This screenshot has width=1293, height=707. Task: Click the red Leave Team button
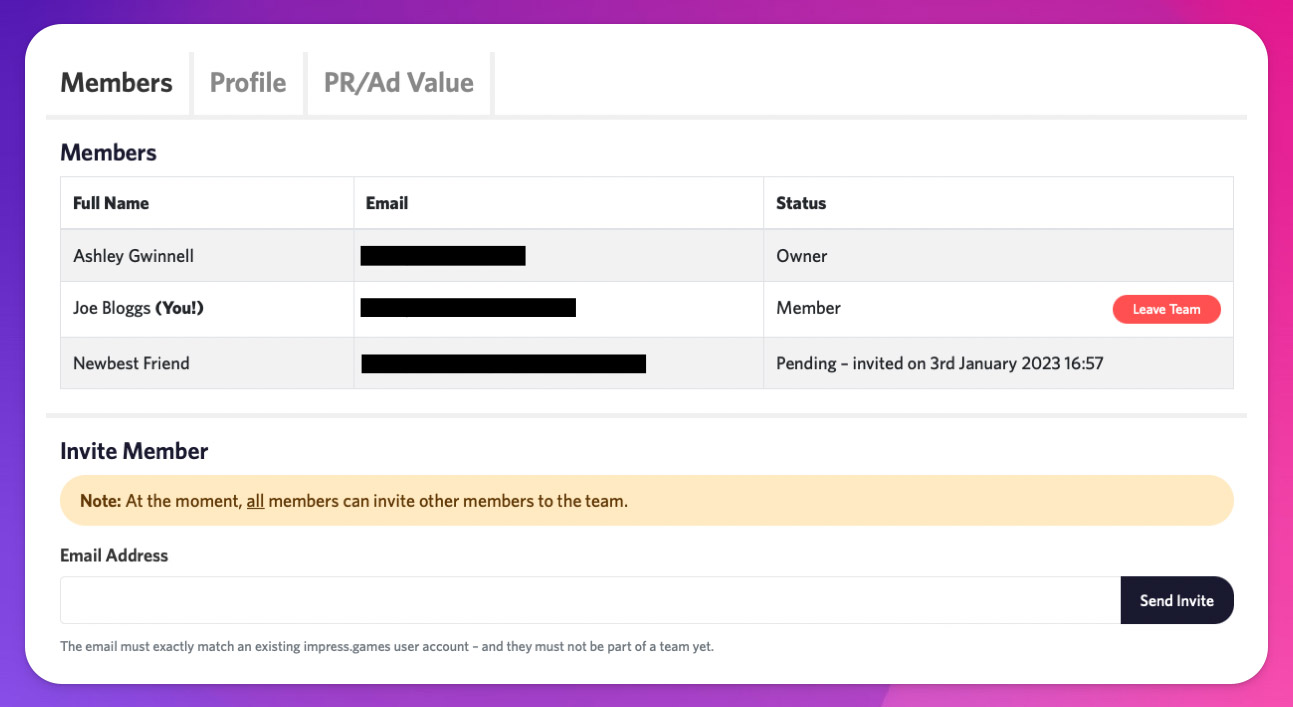click(1166, 309)
